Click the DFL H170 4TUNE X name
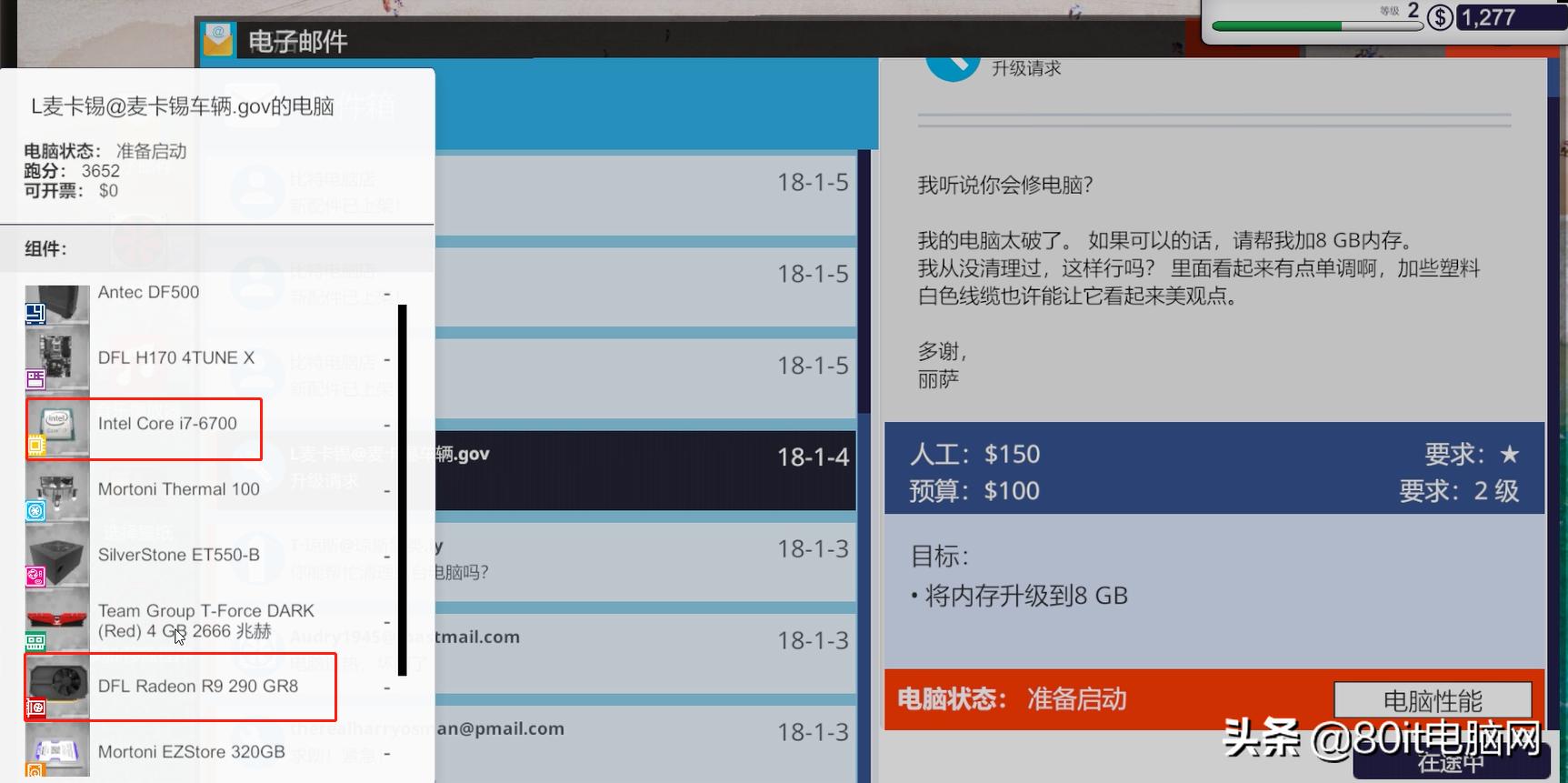 coord(176,358)
